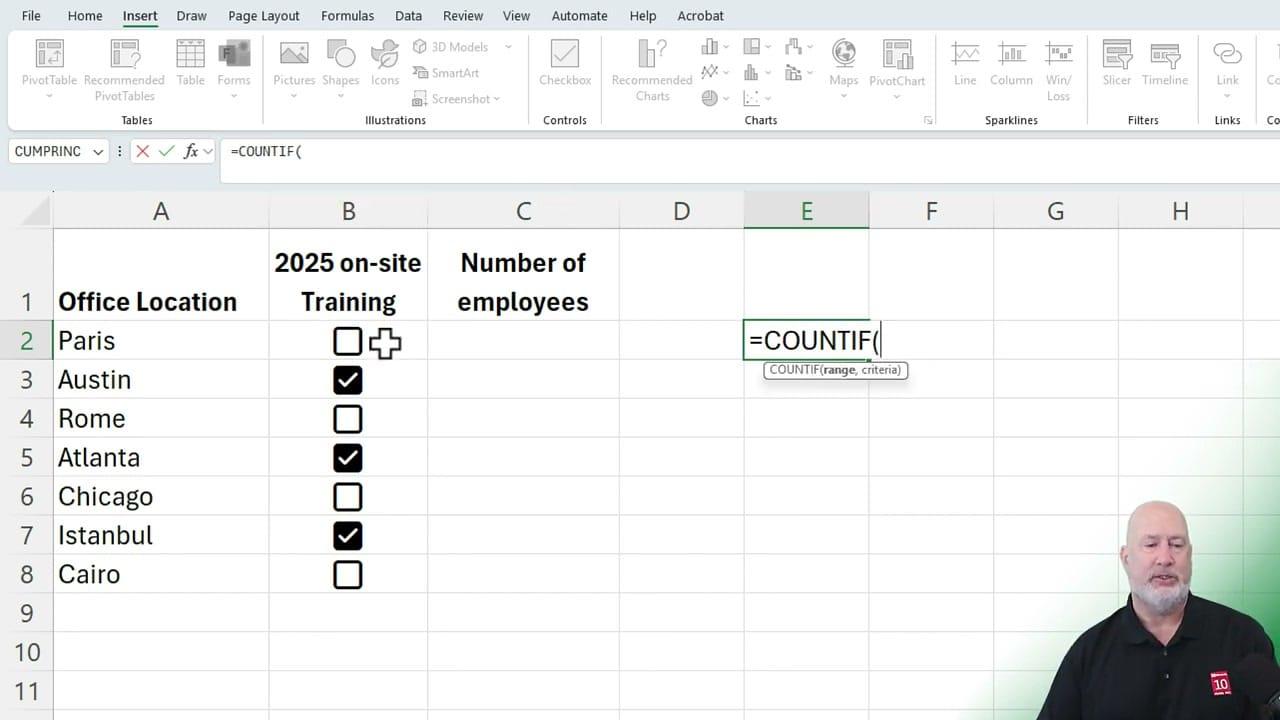The height and width of the screenshot is (720, 1280).
Task: Insert a Checkbox control
Action: pos(564,62)
